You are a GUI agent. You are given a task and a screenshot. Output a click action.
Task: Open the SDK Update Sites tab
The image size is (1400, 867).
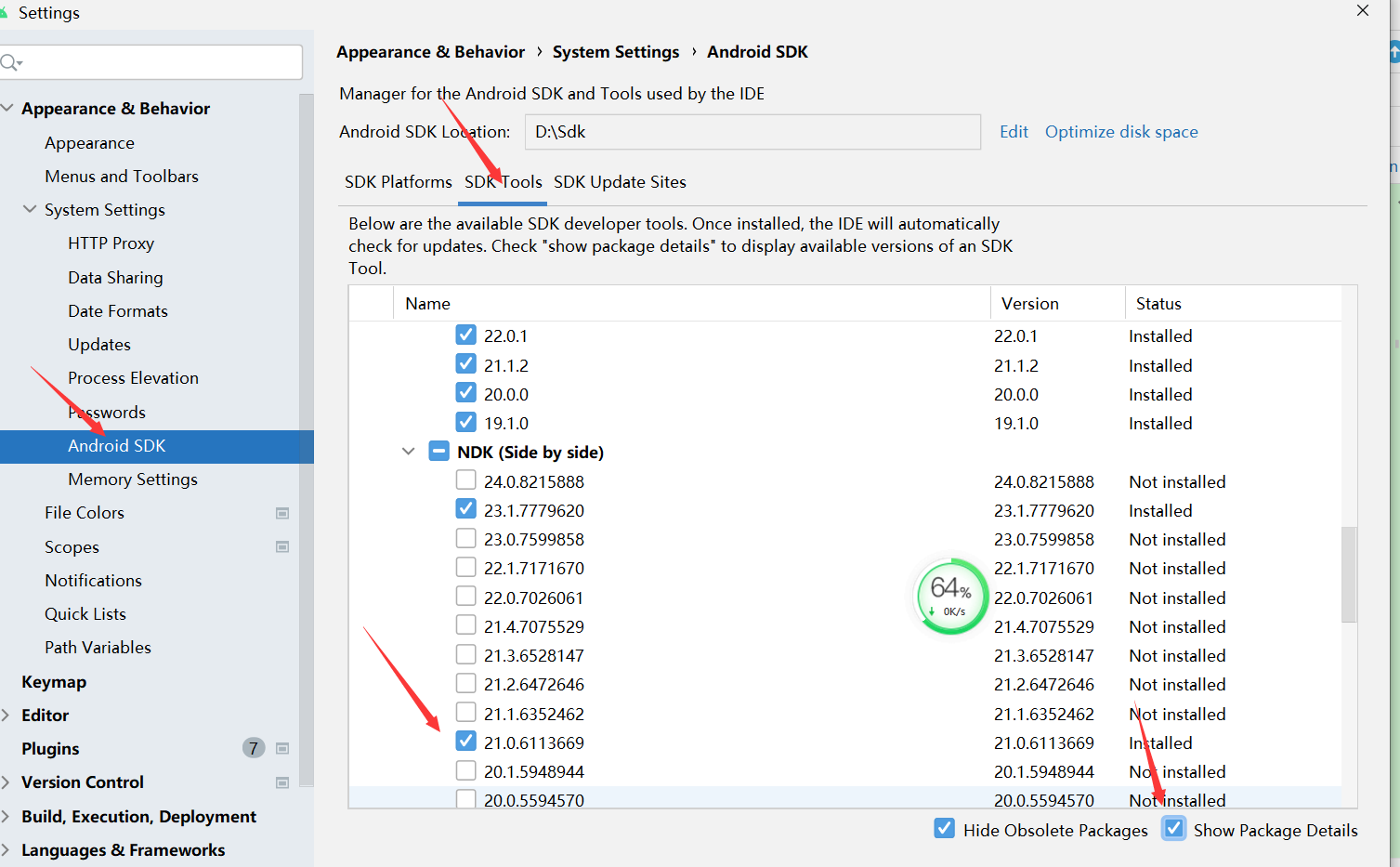tap(620, 182)
